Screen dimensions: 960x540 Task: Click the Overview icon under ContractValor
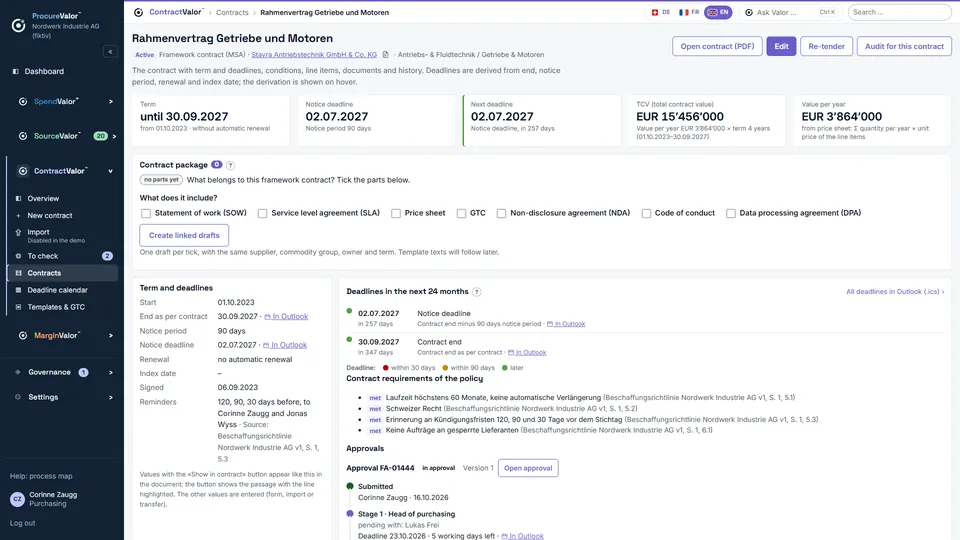[x=18, y=198]
